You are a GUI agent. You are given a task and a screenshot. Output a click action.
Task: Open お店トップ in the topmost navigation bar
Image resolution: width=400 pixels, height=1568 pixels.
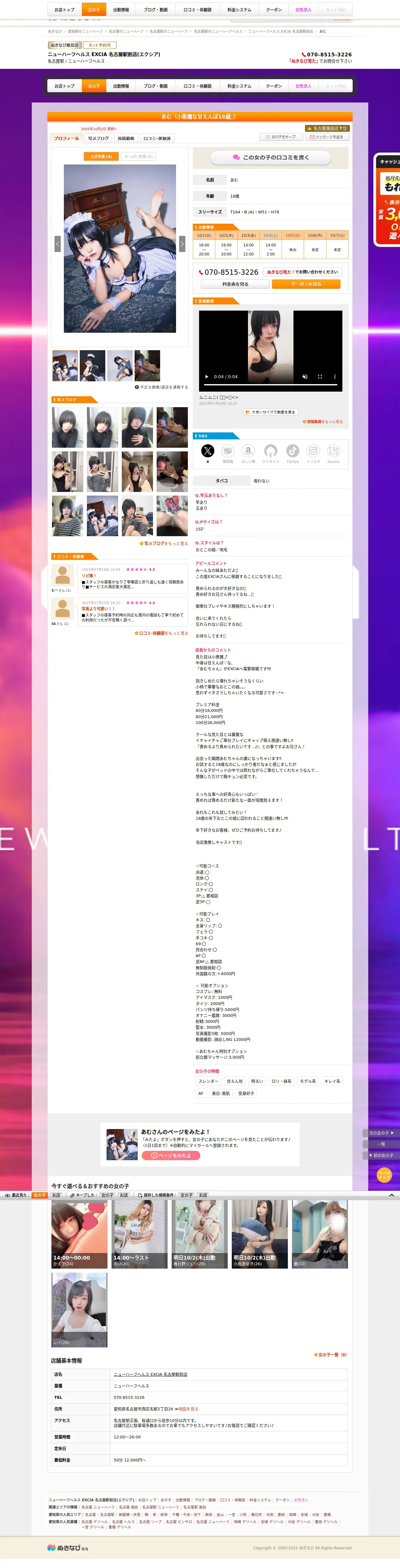(x=64, y=10)
